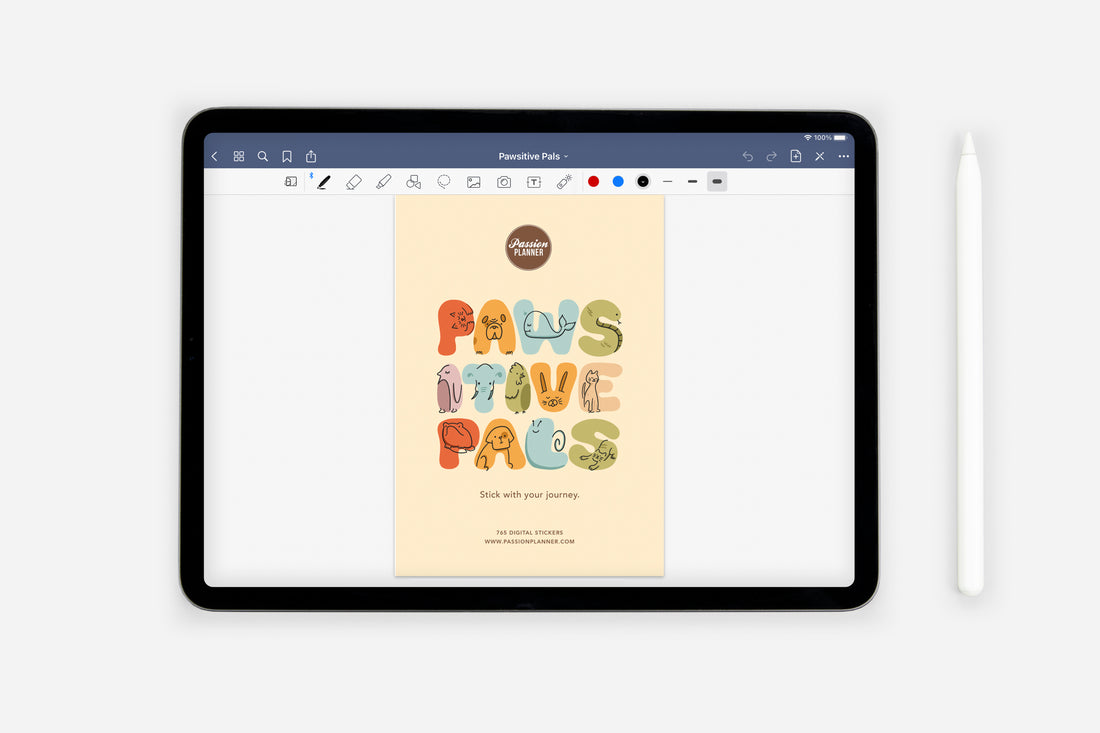This screenshot has width=1100, height=733.
Task: Bookmark the current page
Action: 287,156
